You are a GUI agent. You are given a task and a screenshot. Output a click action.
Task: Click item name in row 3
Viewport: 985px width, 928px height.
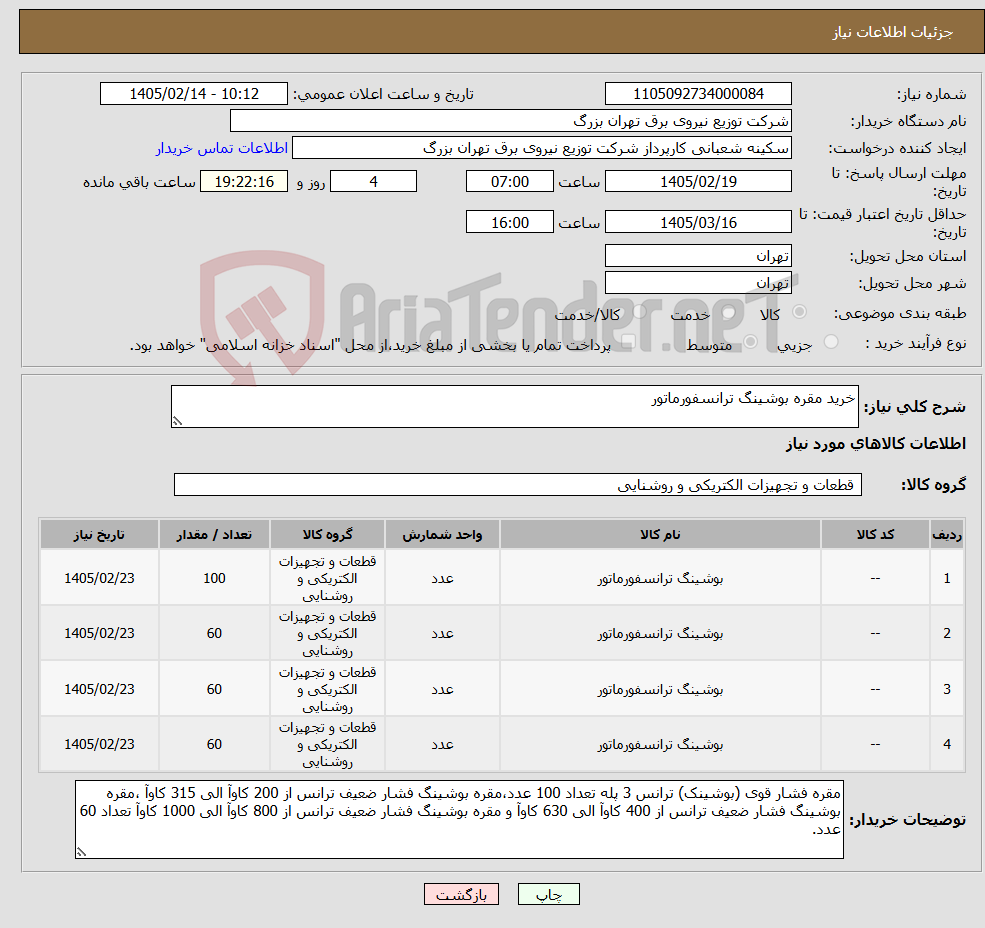[x=660, y=689]
